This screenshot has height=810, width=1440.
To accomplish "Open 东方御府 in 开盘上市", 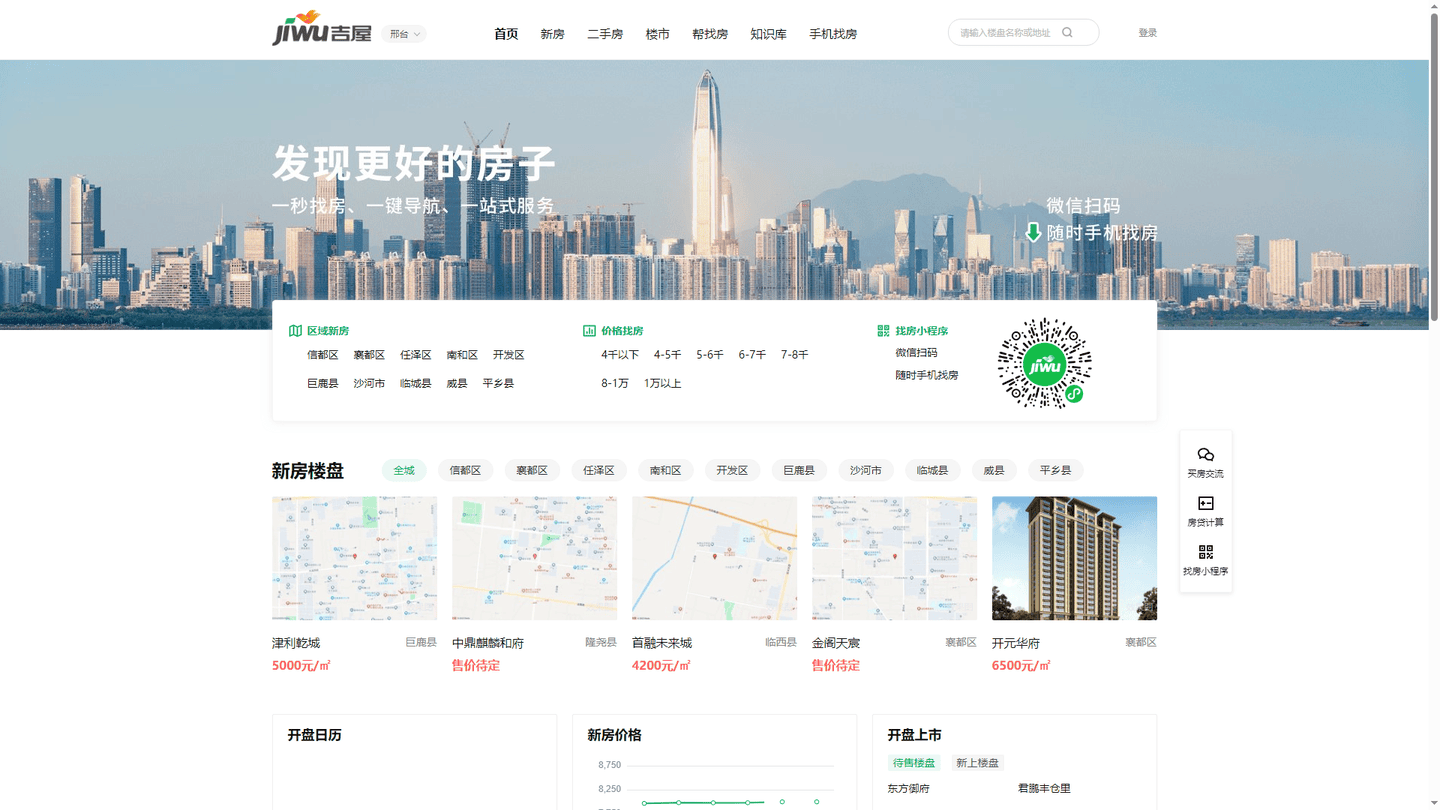I will pos(908,788).
